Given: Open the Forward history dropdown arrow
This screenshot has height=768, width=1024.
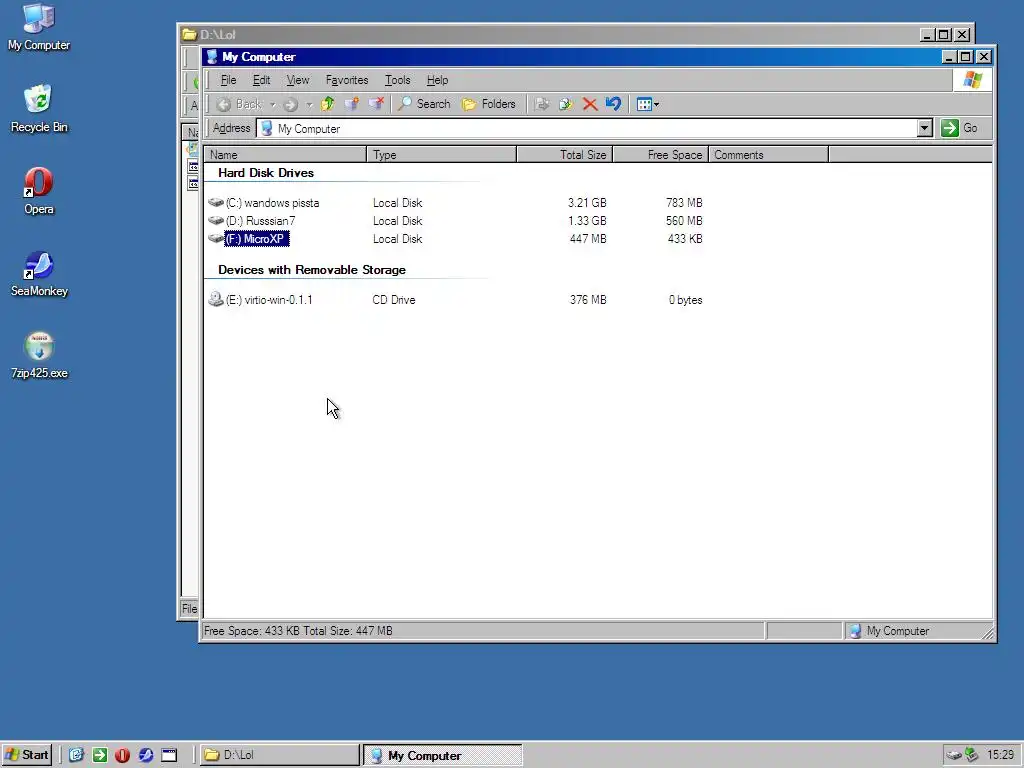Looking at the screenshot, I should click(309, 104).
